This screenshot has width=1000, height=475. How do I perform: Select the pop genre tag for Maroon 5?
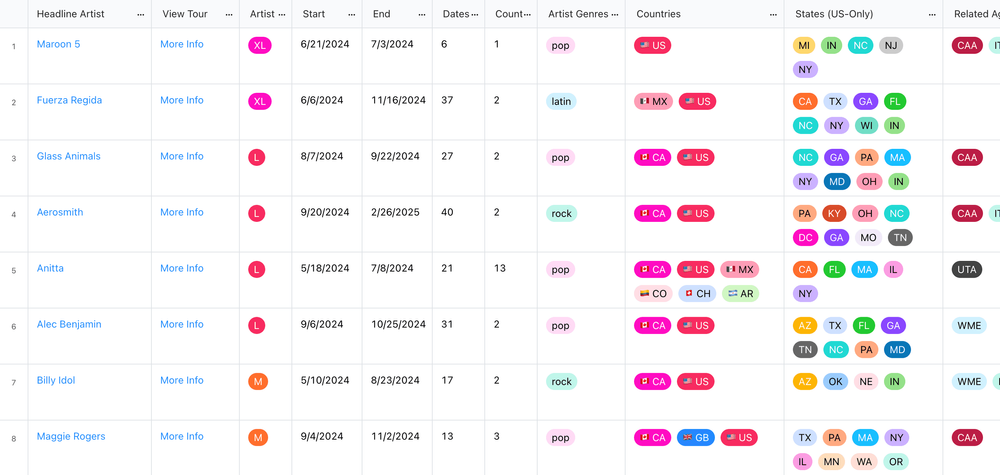pyautogui.click(x=561, y=45)
